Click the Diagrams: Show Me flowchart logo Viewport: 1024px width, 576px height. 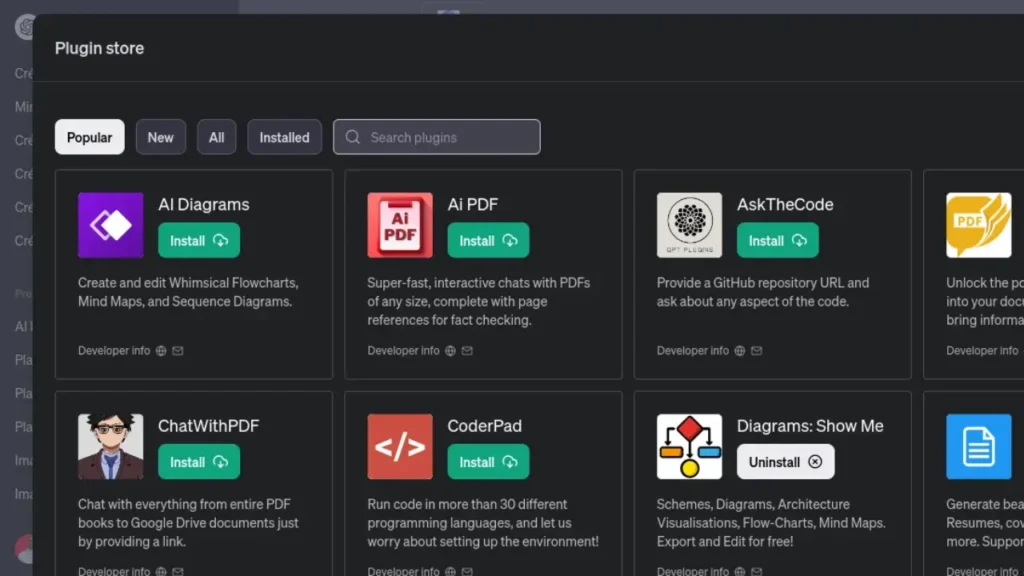[x=689, y=446]
